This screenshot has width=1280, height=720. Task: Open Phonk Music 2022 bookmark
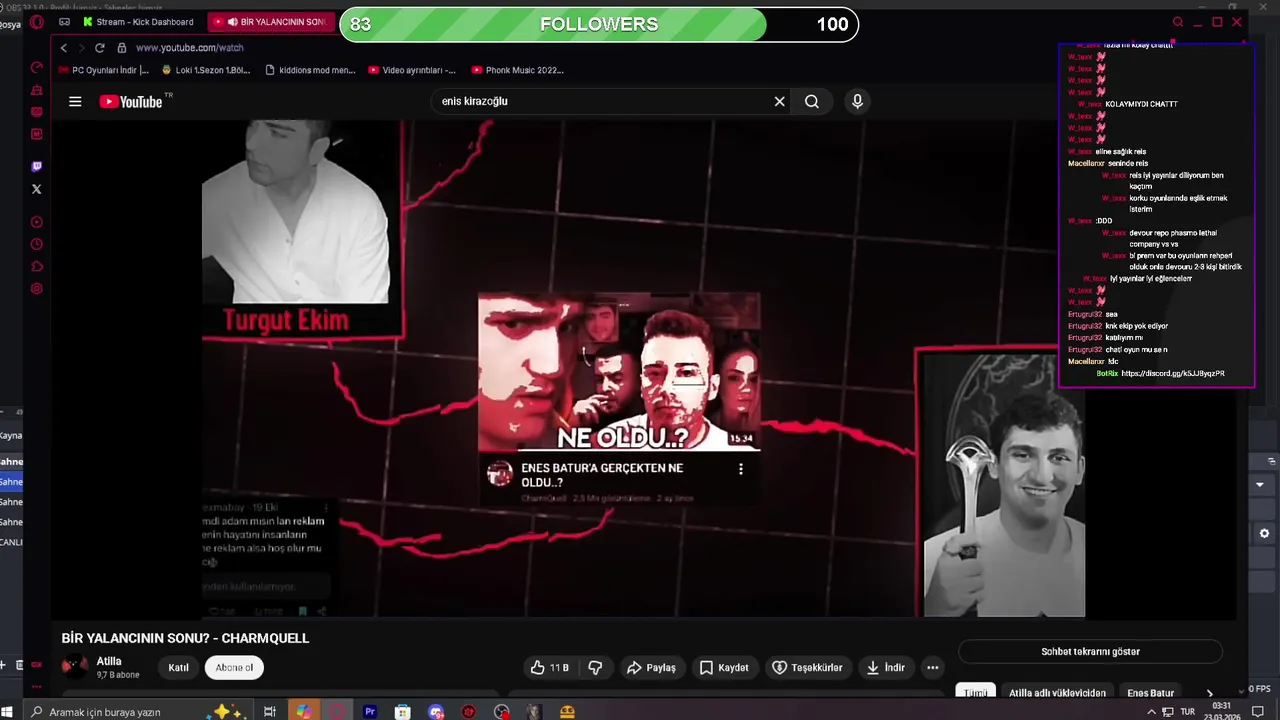click(x=518, y=70)
